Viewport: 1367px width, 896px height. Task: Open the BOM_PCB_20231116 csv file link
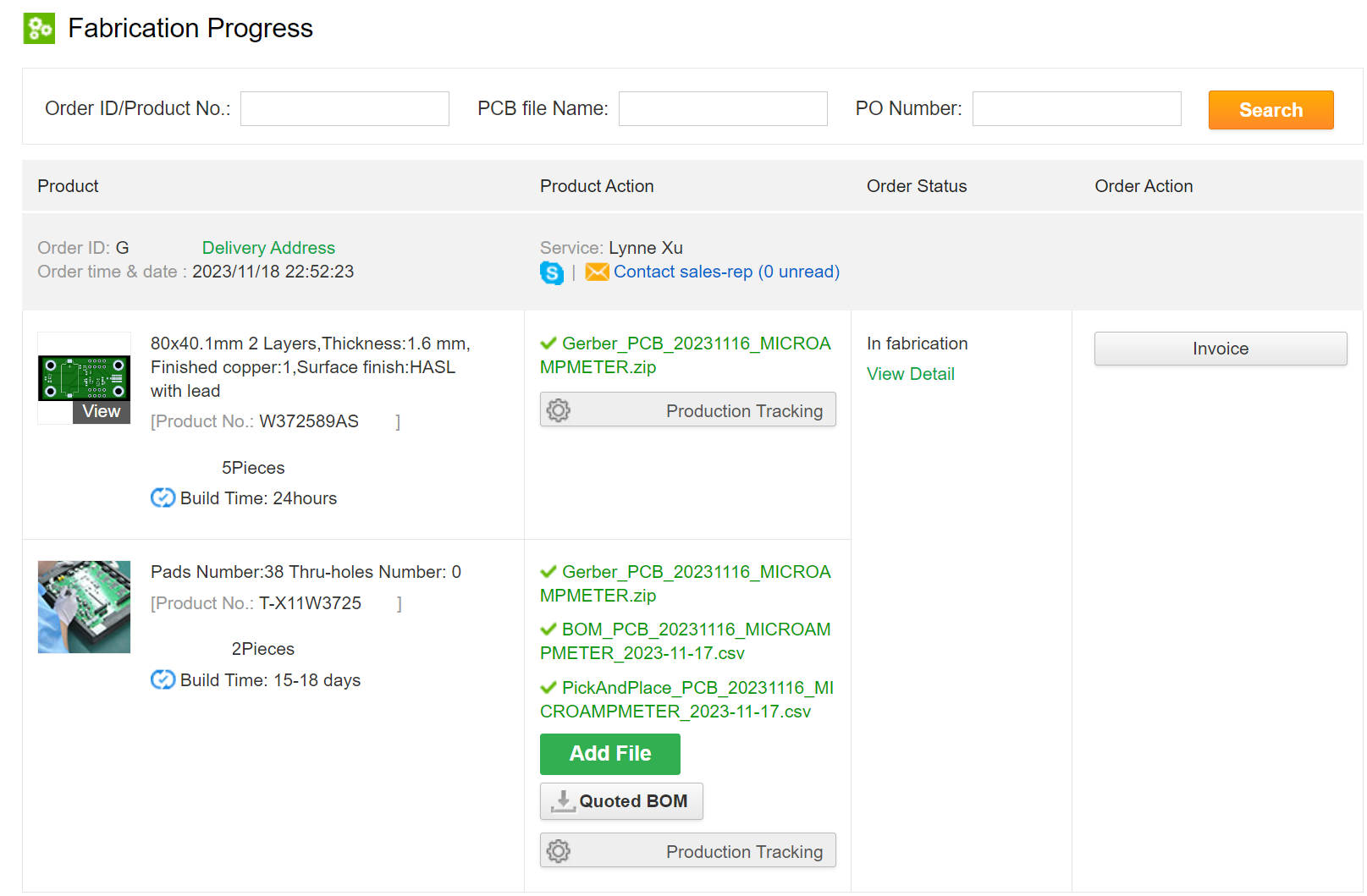click(686, 641)
